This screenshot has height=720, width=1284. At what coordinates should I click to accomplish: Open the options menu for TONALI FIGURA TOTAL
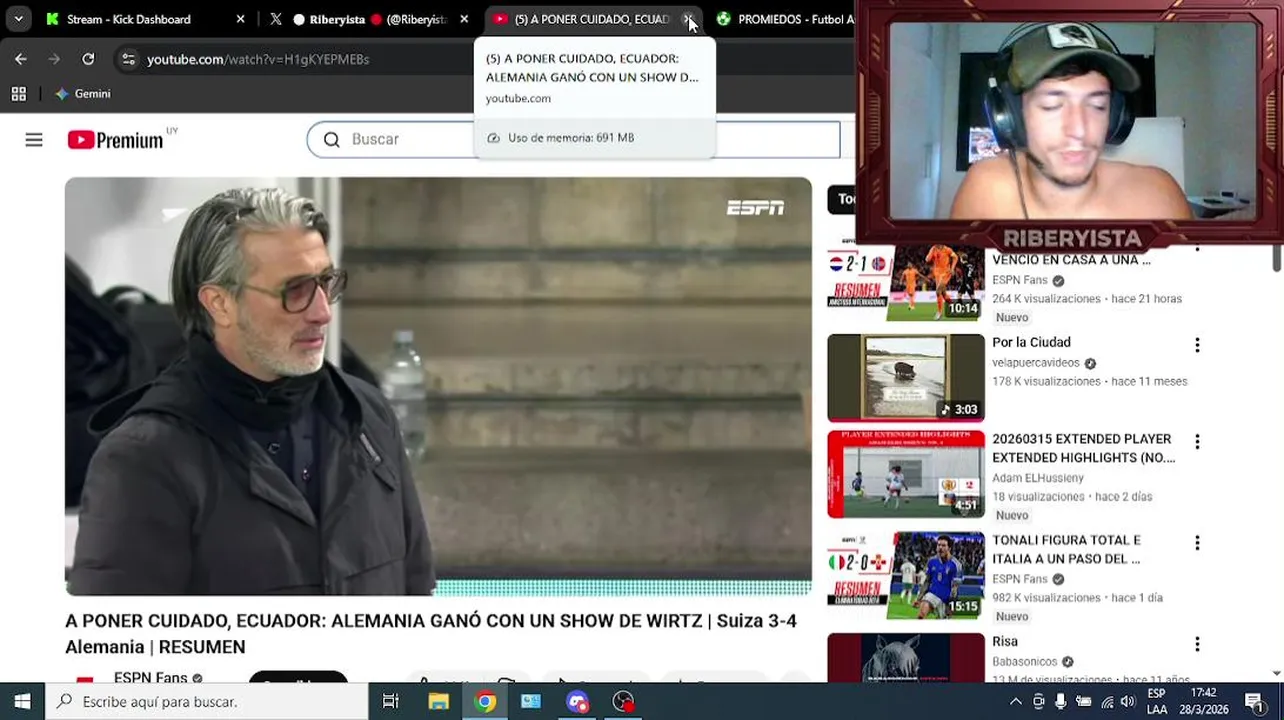(x=1197, y=543)
